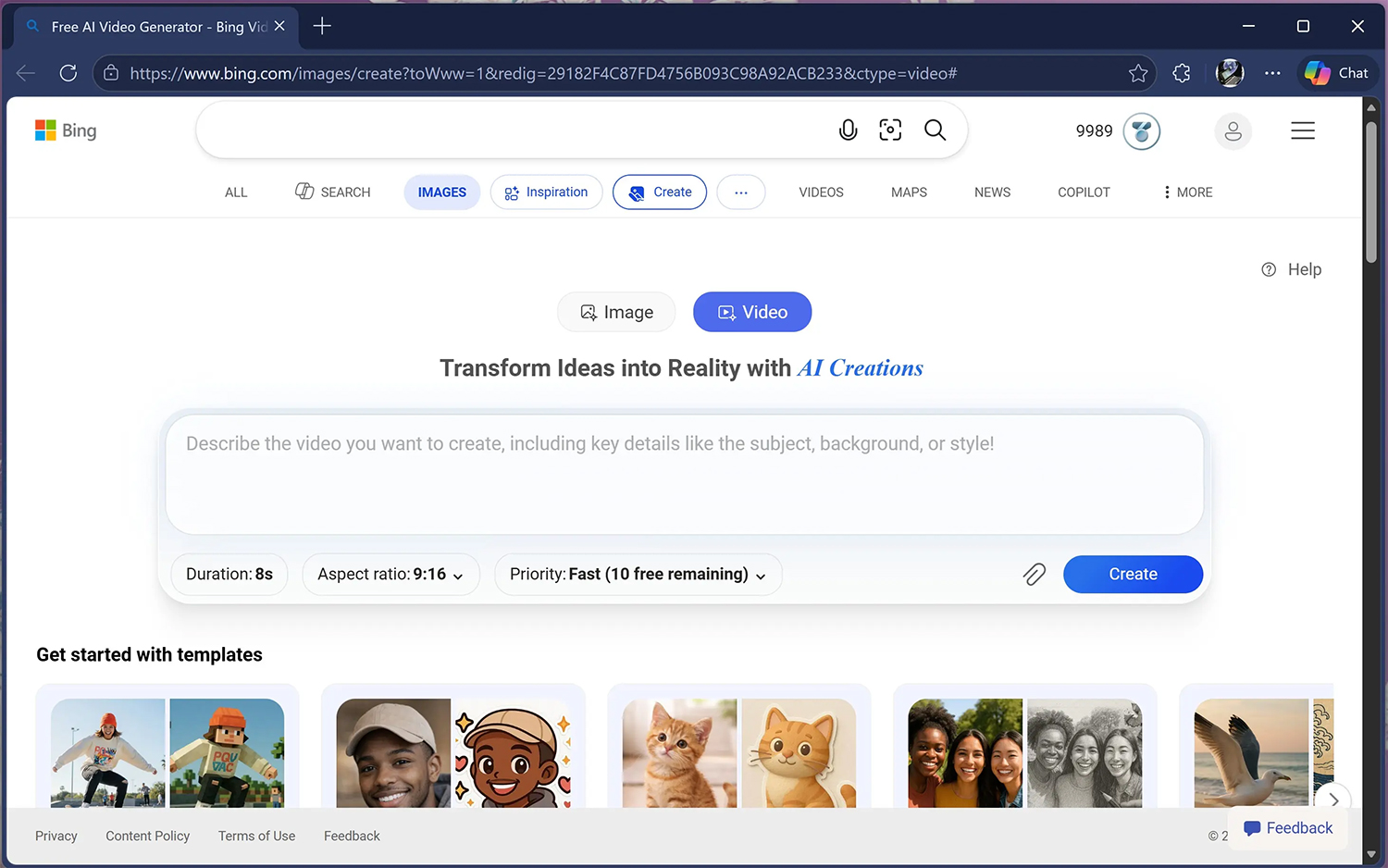Open the hamburger settings menu
Image resolution: width=1388 pixels, height=868 pixels.
pos(1302,131)
